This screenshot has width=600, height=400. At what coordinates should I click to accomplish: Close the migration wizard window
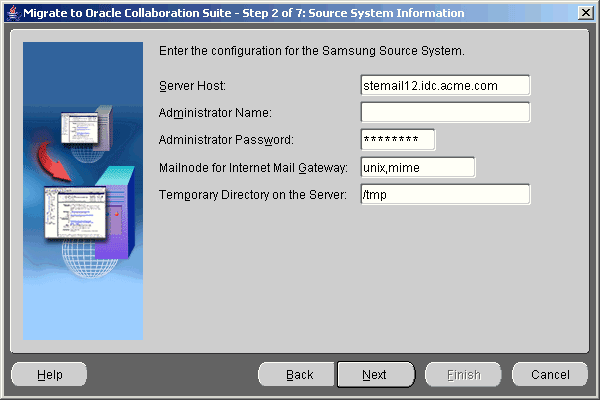(585, 13)
